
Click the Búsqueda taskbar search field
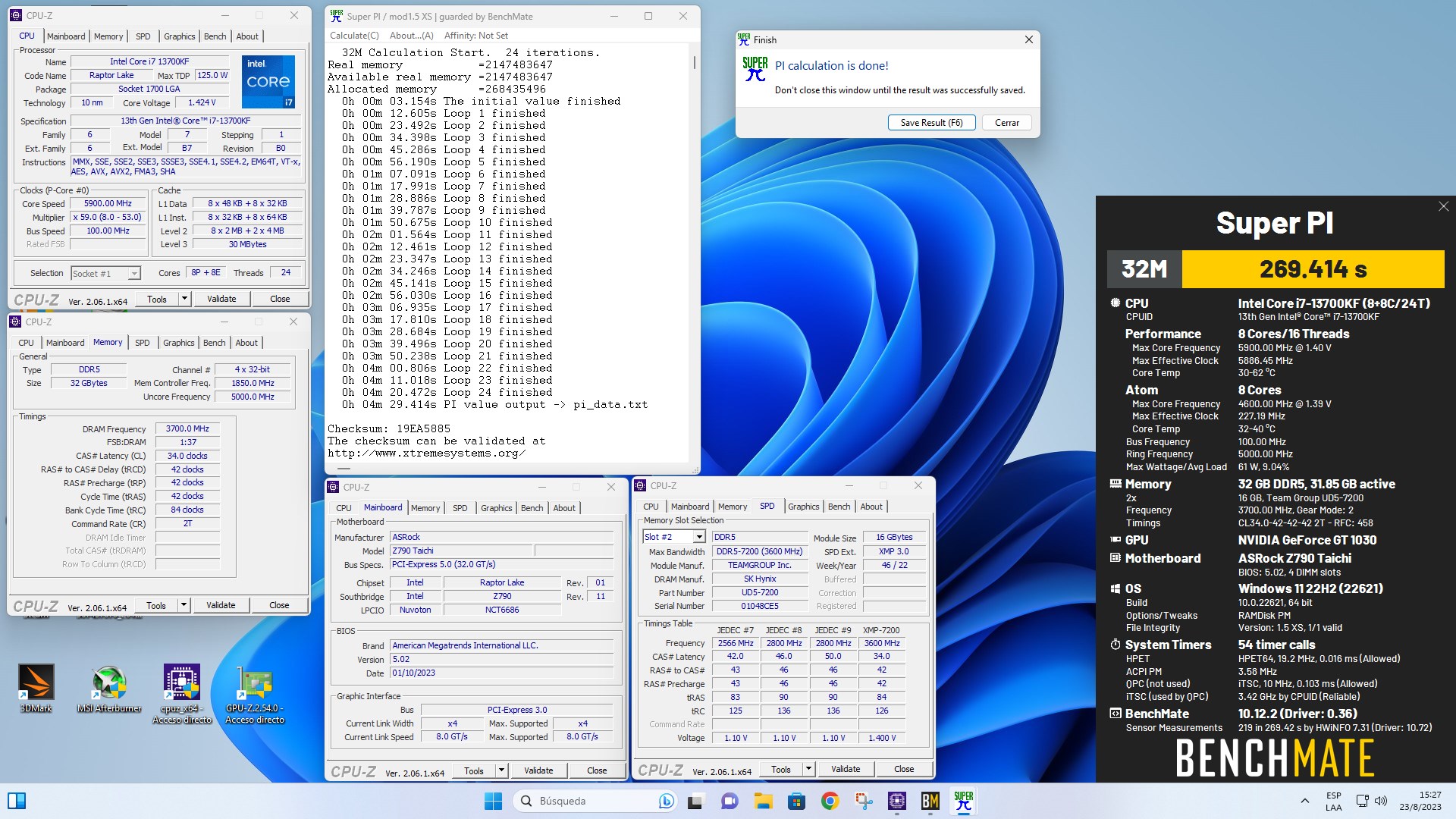click(595, 801)
